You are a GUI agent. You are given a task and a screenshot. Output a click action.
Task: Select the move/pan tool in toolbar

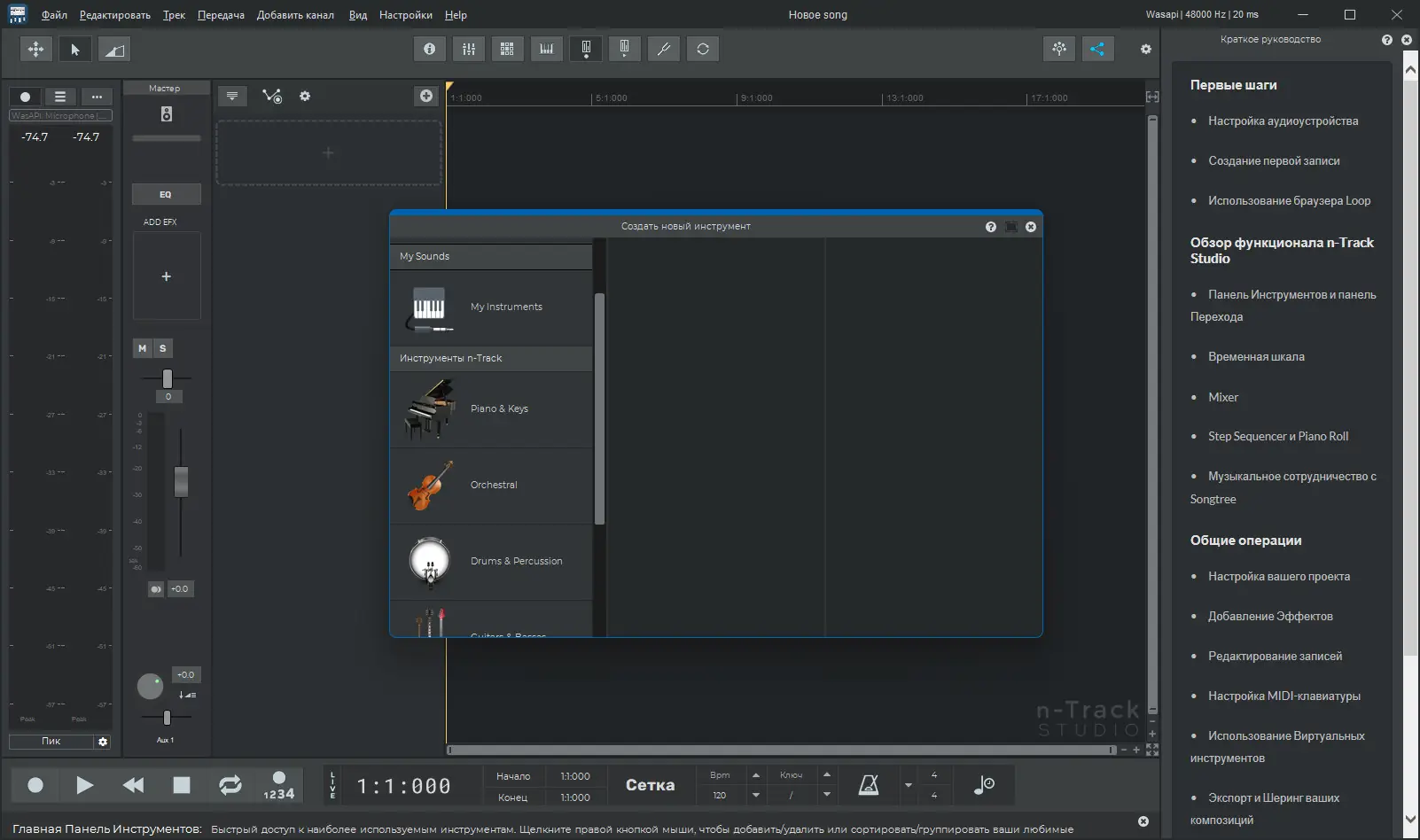pos(36,49)
